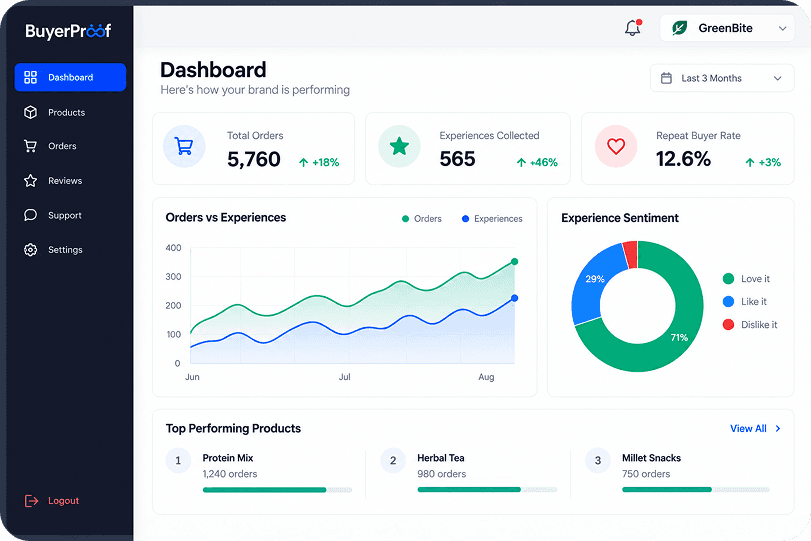Toggle Love it in sentiment legend

point(746,279)
